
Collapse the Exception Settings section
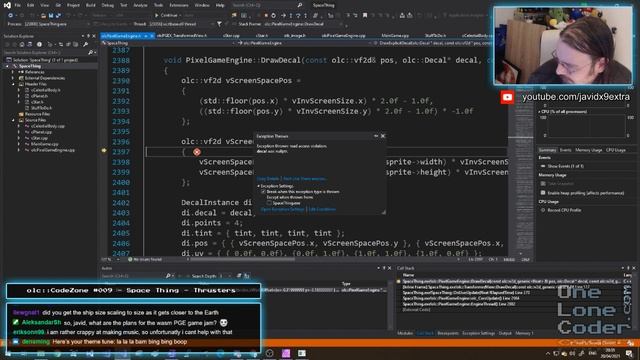coord(258,186)
